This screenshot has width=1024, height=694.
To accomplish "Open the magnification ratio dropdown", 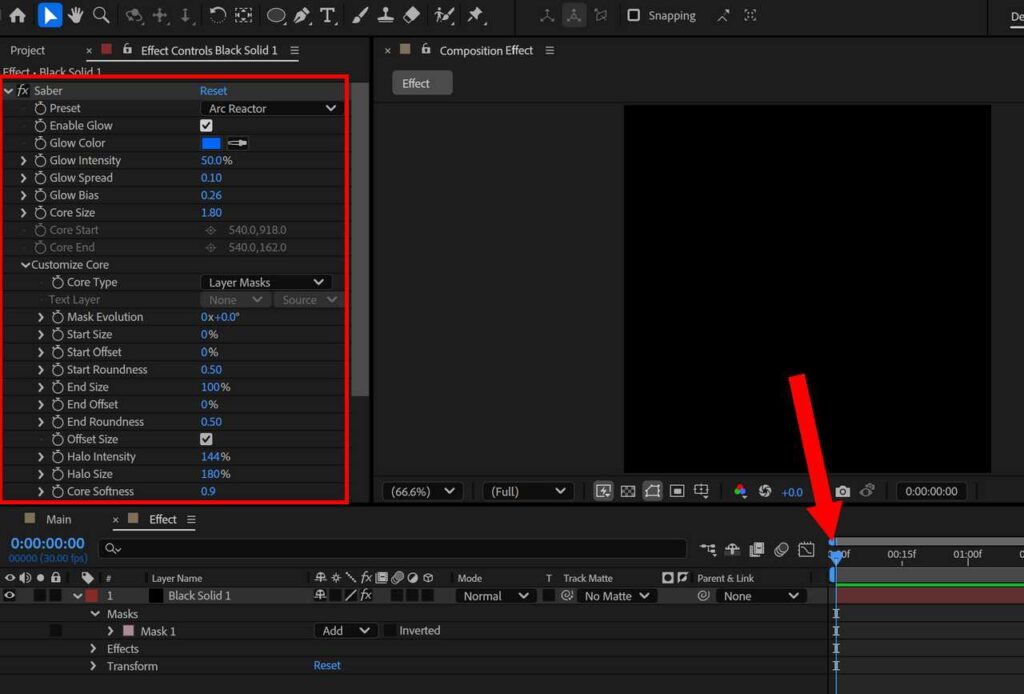I will (422, 491).
